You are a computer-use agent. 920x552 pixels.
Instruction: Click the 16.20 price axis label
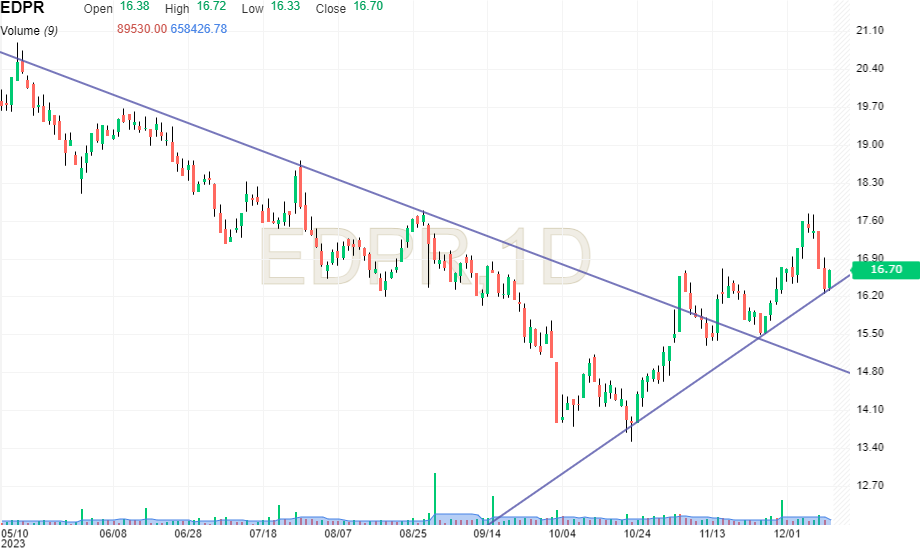click(870, 295)
